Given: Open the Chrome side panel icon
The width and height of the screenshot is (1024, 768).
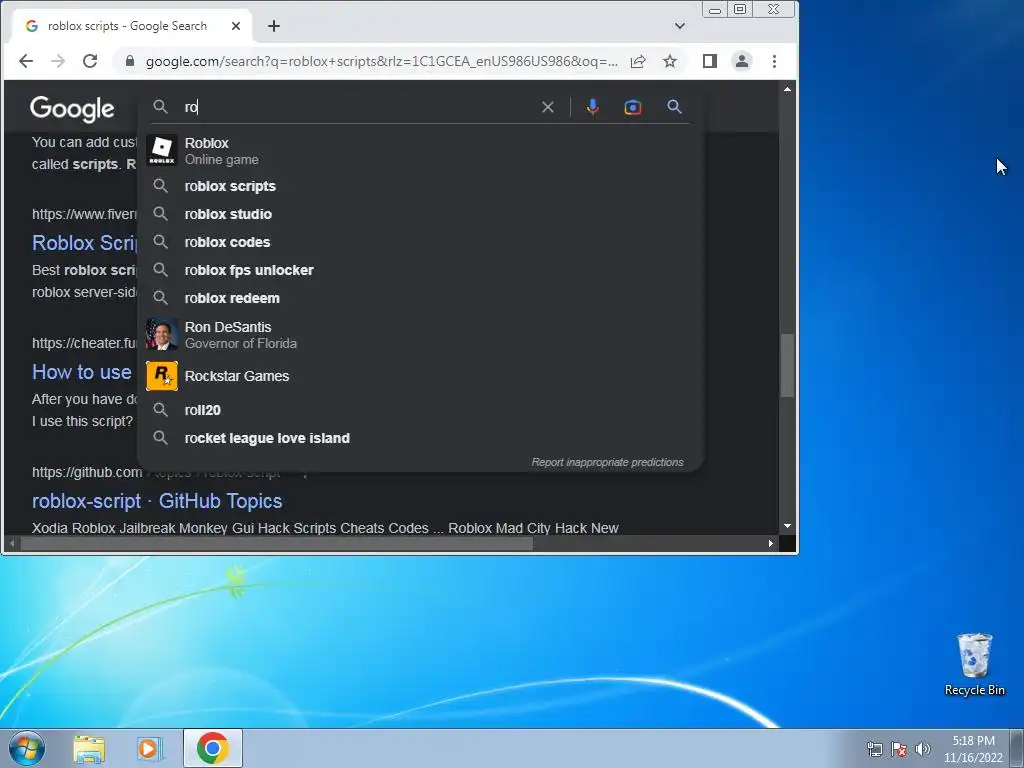Looking at the screenshot, I should (710, 61).
